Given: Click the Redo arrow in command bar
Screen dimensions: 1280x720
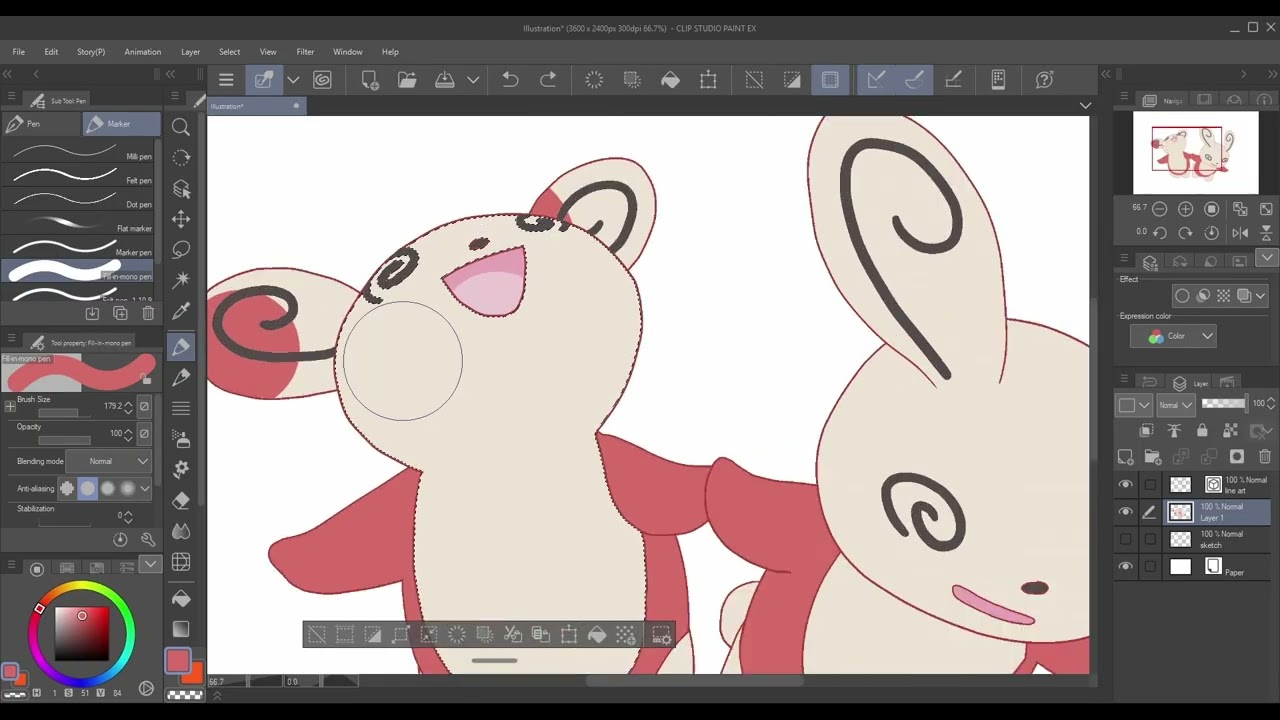Looking at the screenshot, I should point(548,80).
